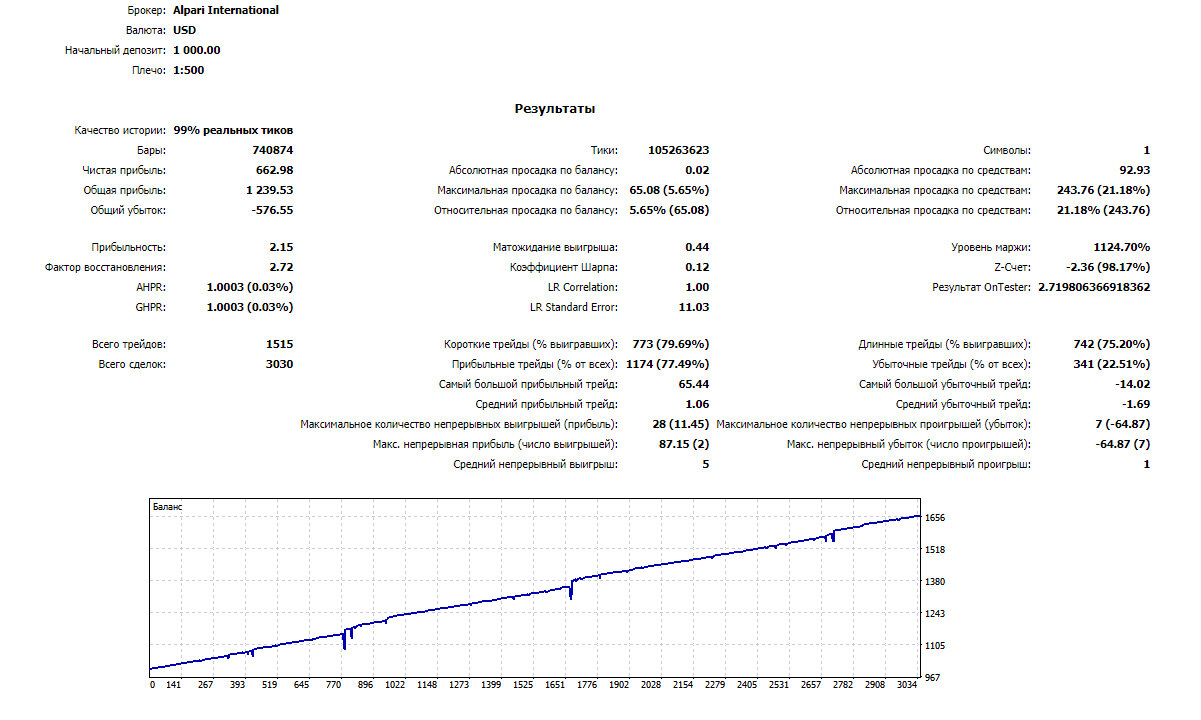Image resolution: width=1201 pixels, height=720 pixels.
Task: Select the Фактор восстановления label
Action: click(x=105, y=267)
